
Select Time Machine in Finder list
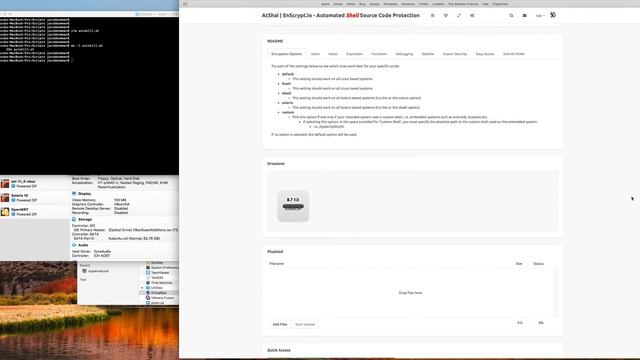pyautogui.click(x=162, y=282)
